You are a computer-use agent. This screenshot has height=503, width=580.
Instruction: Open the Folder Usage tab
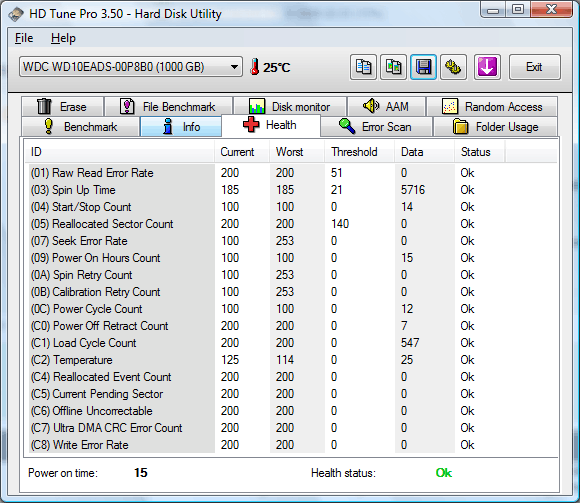click(x=495, y=127)
